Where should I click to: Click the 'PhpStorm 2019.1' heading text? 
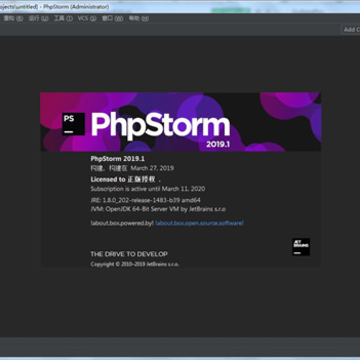pos(118,159)
